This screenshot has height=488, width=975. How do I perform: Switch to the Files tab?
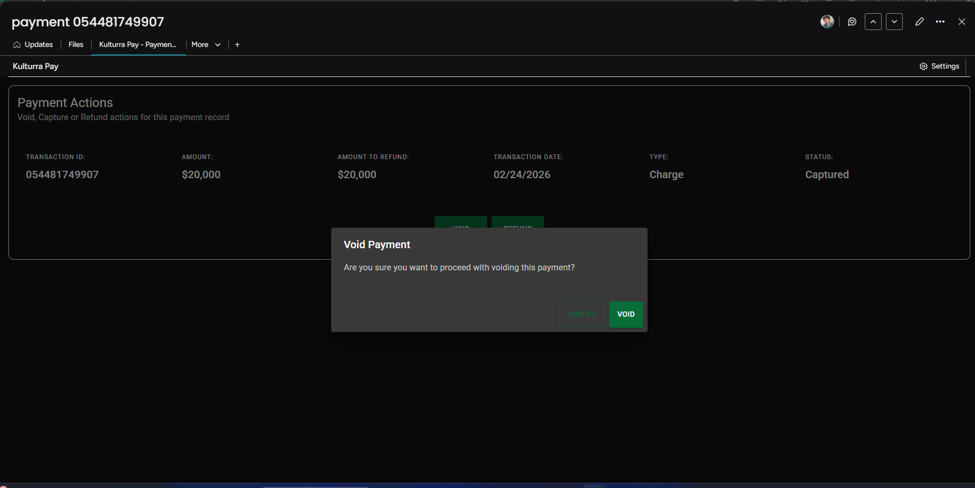[76, 45]
